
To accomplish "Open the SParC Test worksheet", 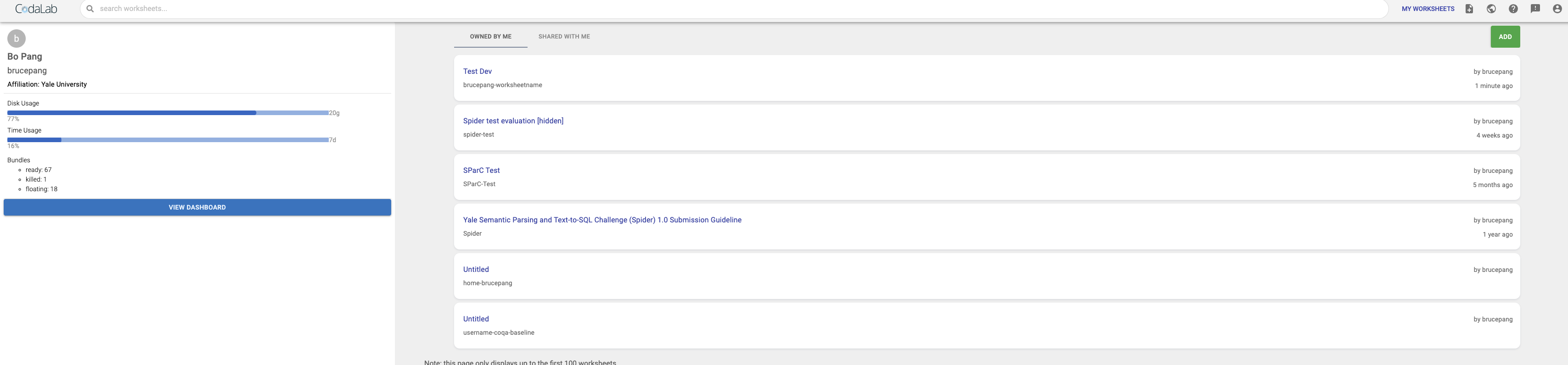I will 482,170.
